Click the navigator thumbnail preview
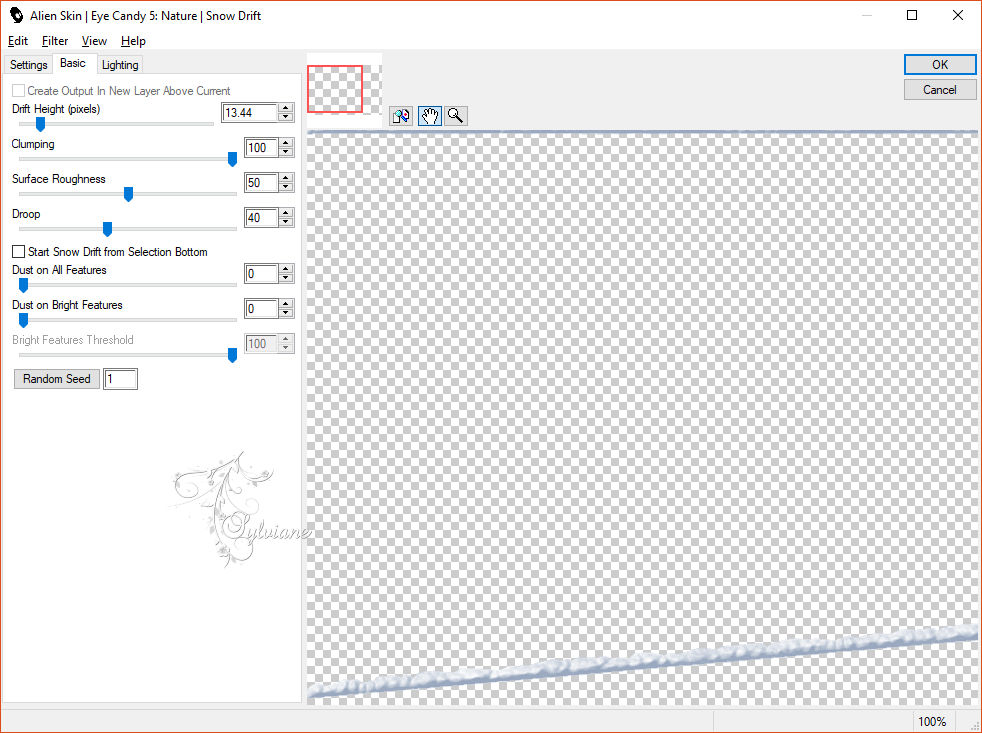 point(344,89)
